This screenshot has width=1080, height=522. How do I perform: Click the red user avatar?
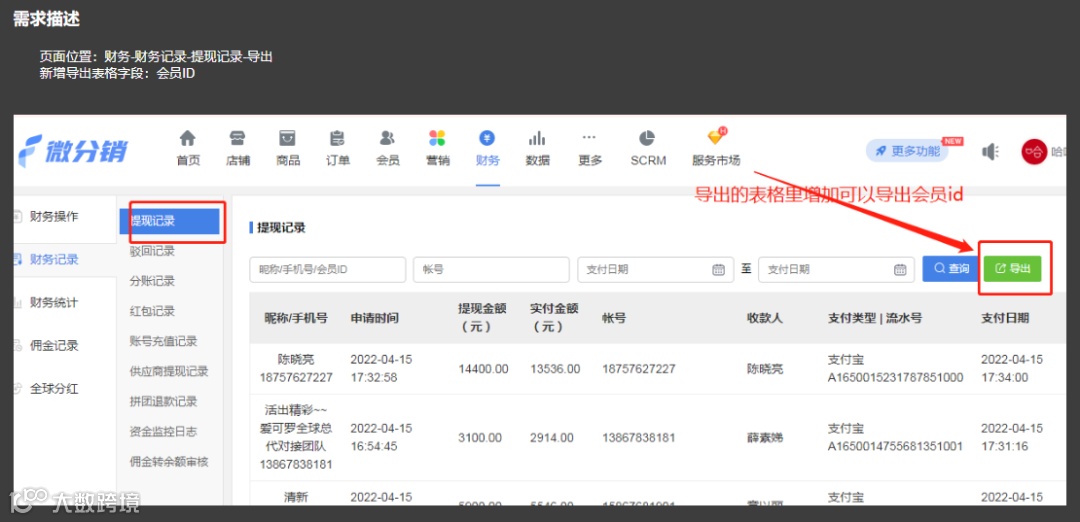coord(1034,152)
